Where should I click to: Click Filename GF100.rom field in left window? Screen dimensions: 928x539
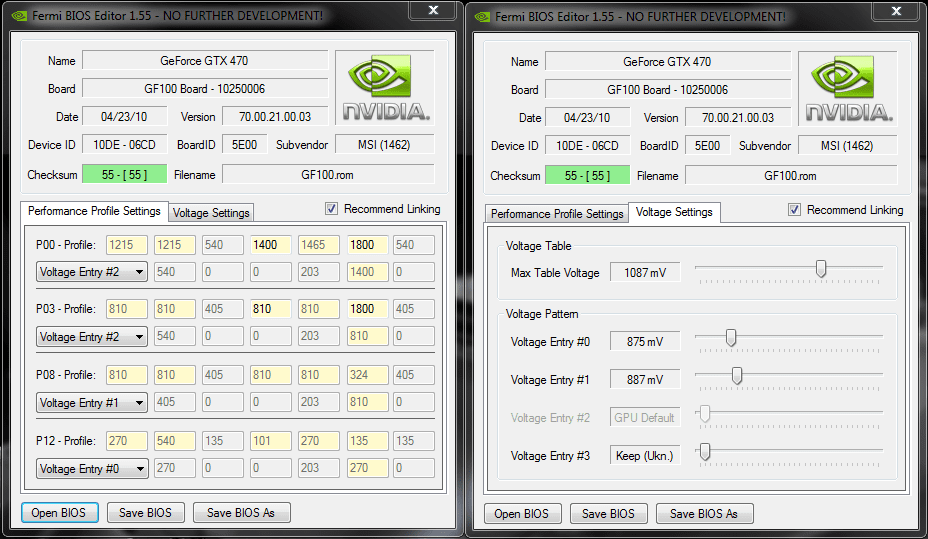click(328, 175)
